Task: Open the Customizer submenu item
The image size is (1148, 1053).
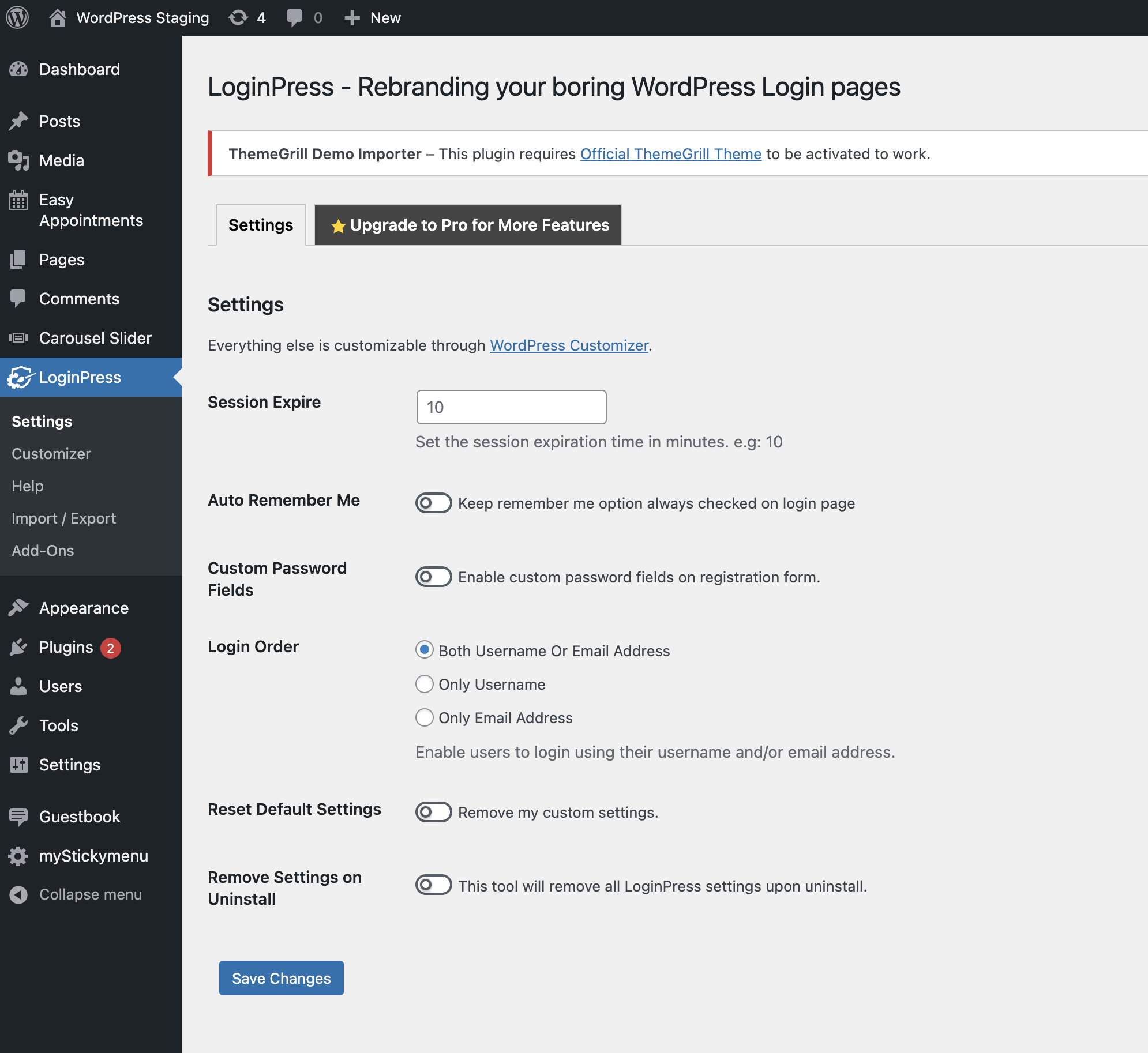Action: click(51, 454)
